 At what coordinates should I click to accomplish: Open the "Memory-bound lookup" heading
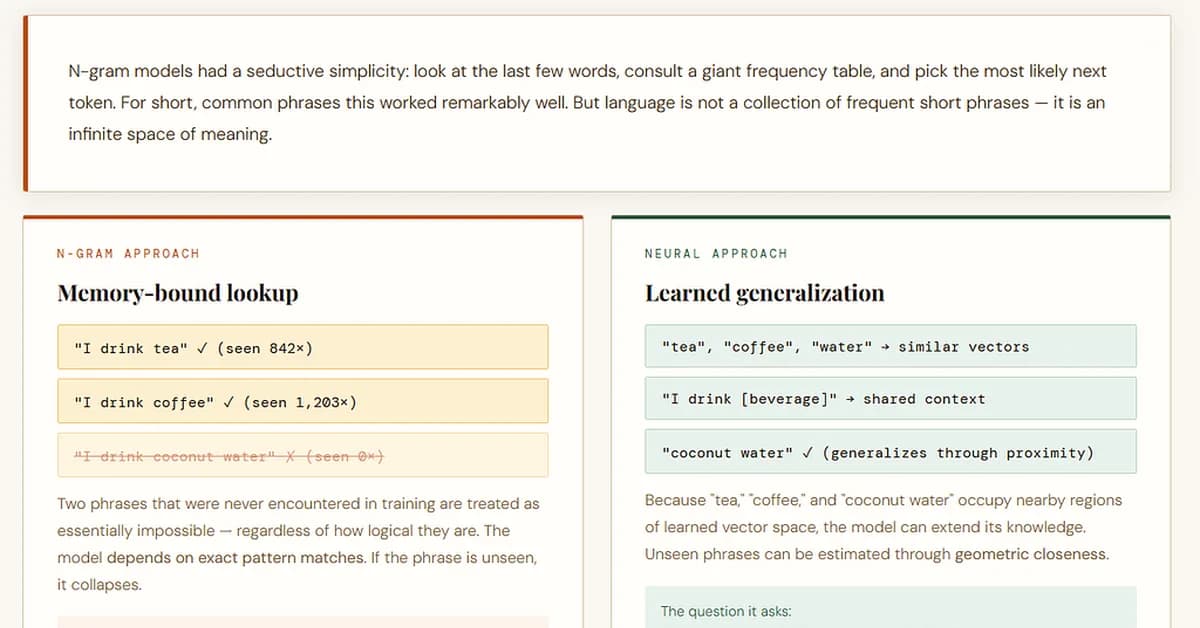pos(177,293)
